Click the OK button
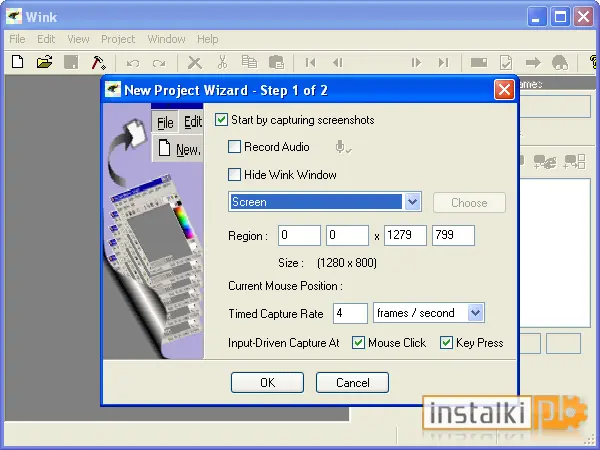The image size is (600, 450). (x=267, y=382)
